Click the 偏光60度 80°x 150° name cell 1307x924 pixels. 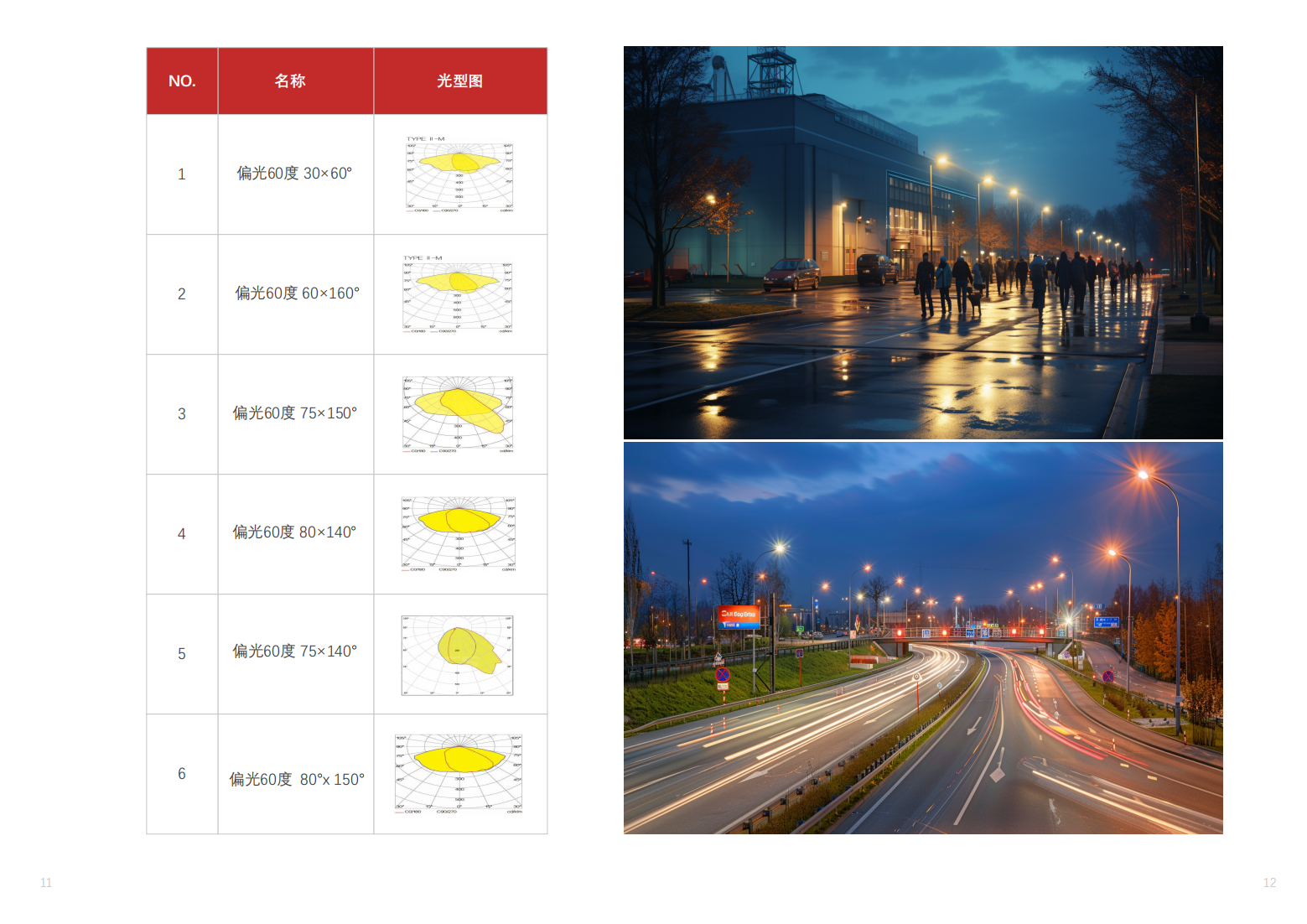point(297,780)
